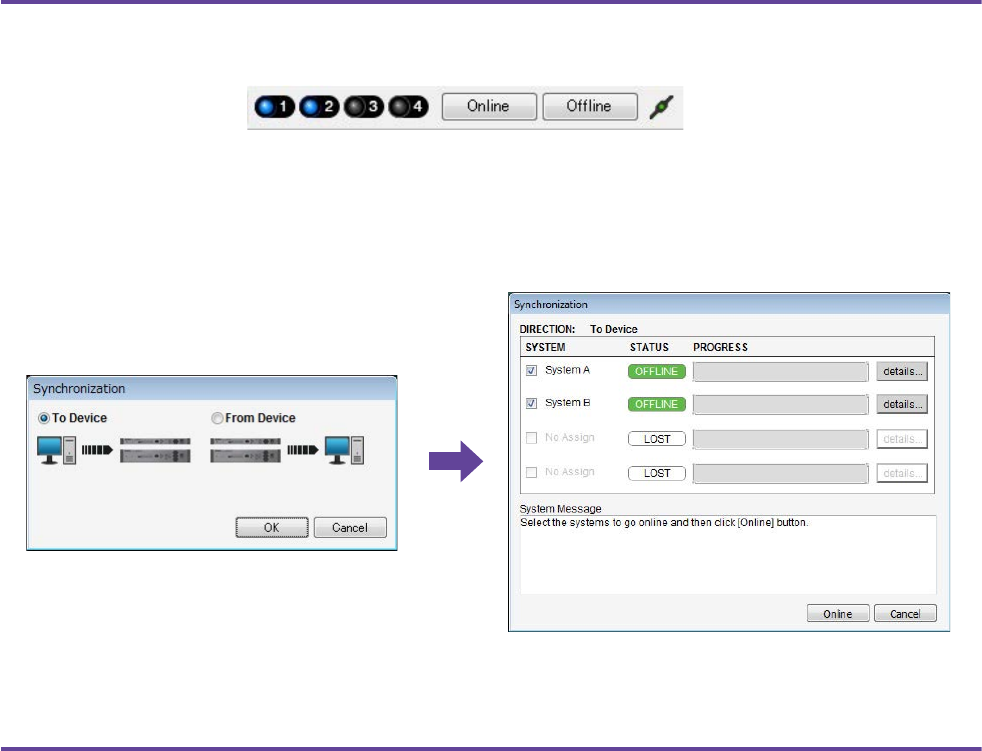Viewport: 982px width, 751px height.
Task: Click the OFFLINE status of System B
Action: pyautogui.click(x=657, y=404)
